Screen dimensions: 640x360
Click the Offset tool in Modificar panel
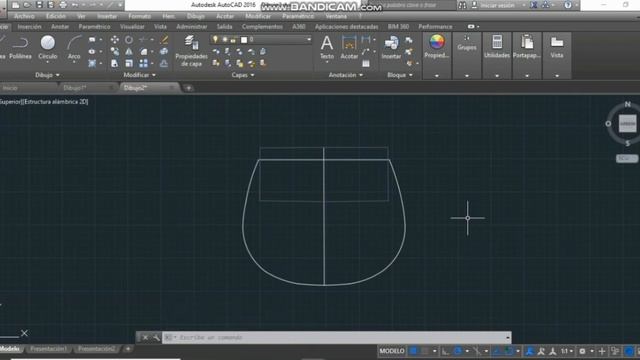coord(164,63)
